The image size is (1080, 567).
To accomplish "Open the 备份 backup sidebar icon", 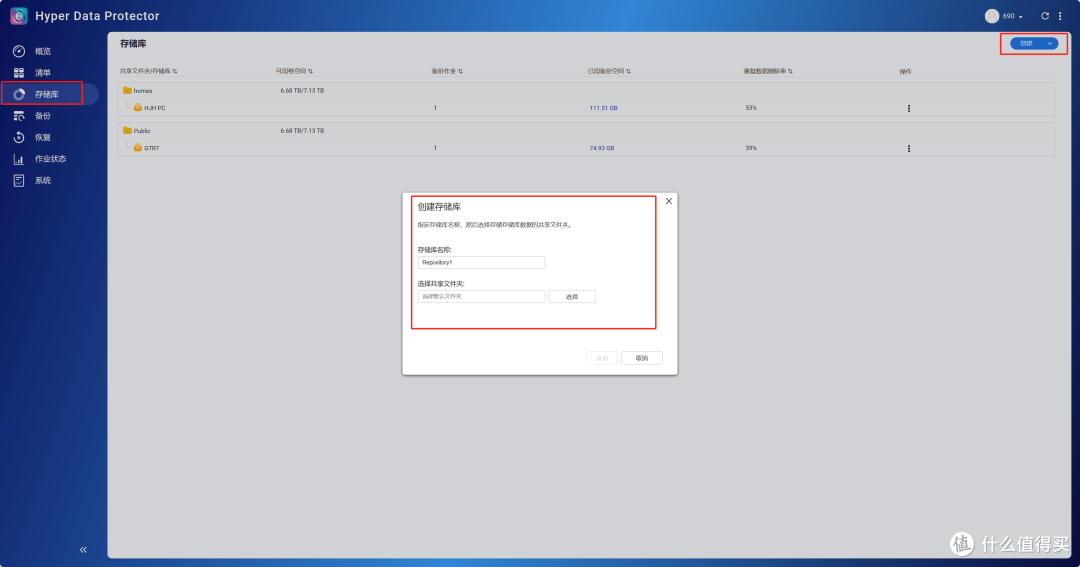I will [19, 116].
